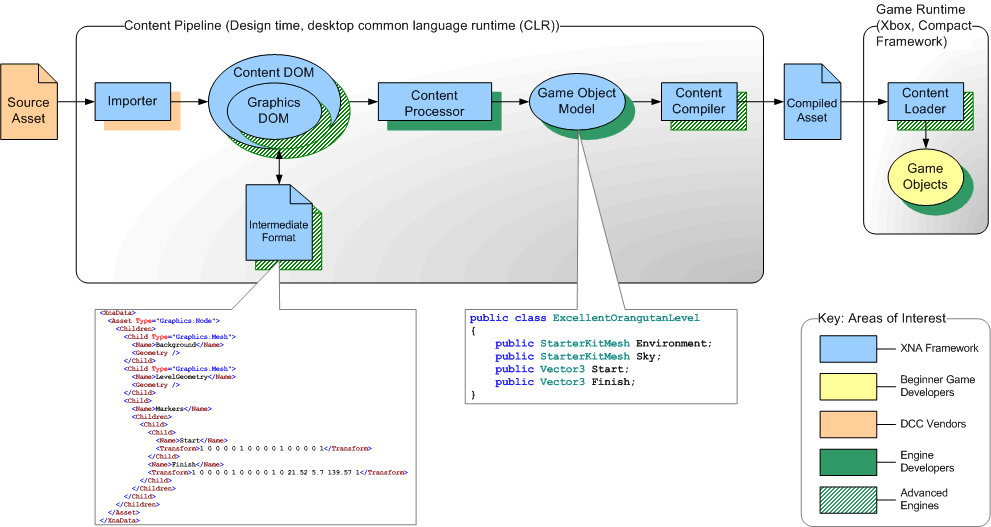The height and width of the screenshot is (527, 991).
Task: Click the 'StarterKitMesh Sky;' code line
Action: click(x=578, y=356)
